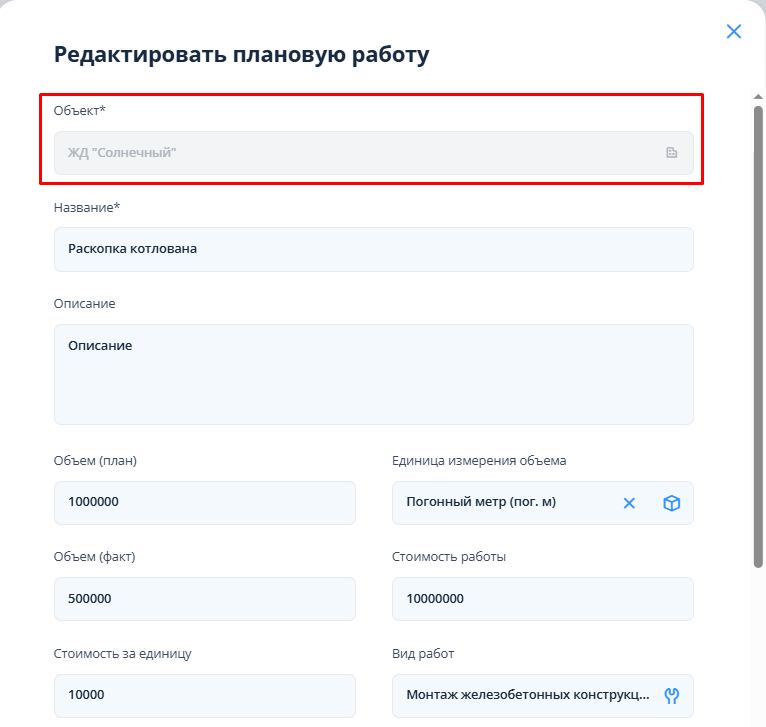766x727 pixels.
Task: Click the Единица измерения объема label
Action: 479,461
